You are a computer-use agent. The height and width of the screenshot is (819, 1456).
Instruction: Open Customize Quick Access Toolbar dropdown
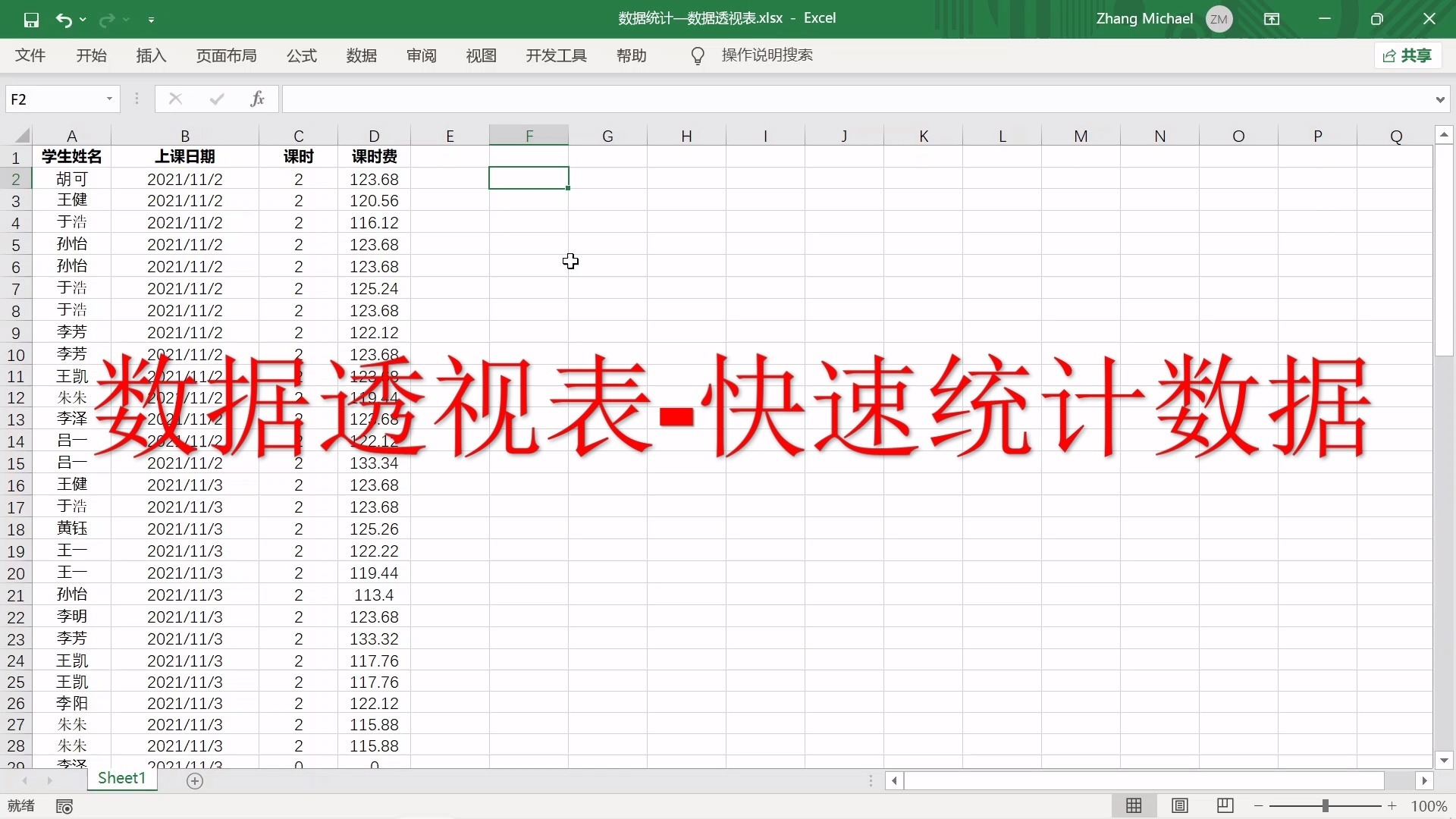click(152, 20)
